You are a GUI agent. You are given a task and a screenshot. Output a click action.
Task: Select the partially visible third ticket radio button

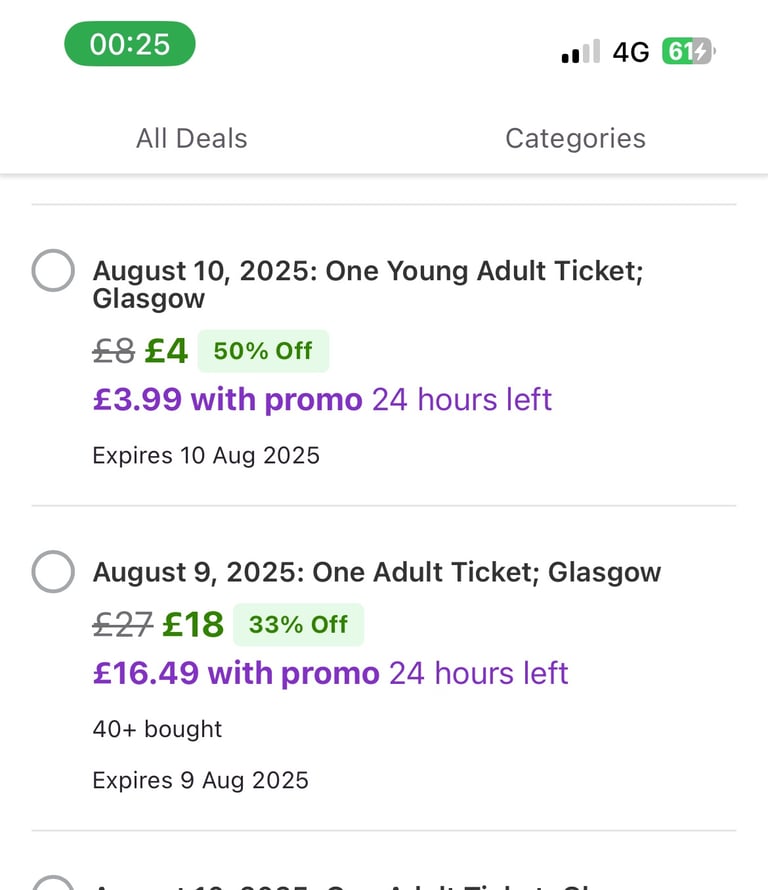pos(53,883)
